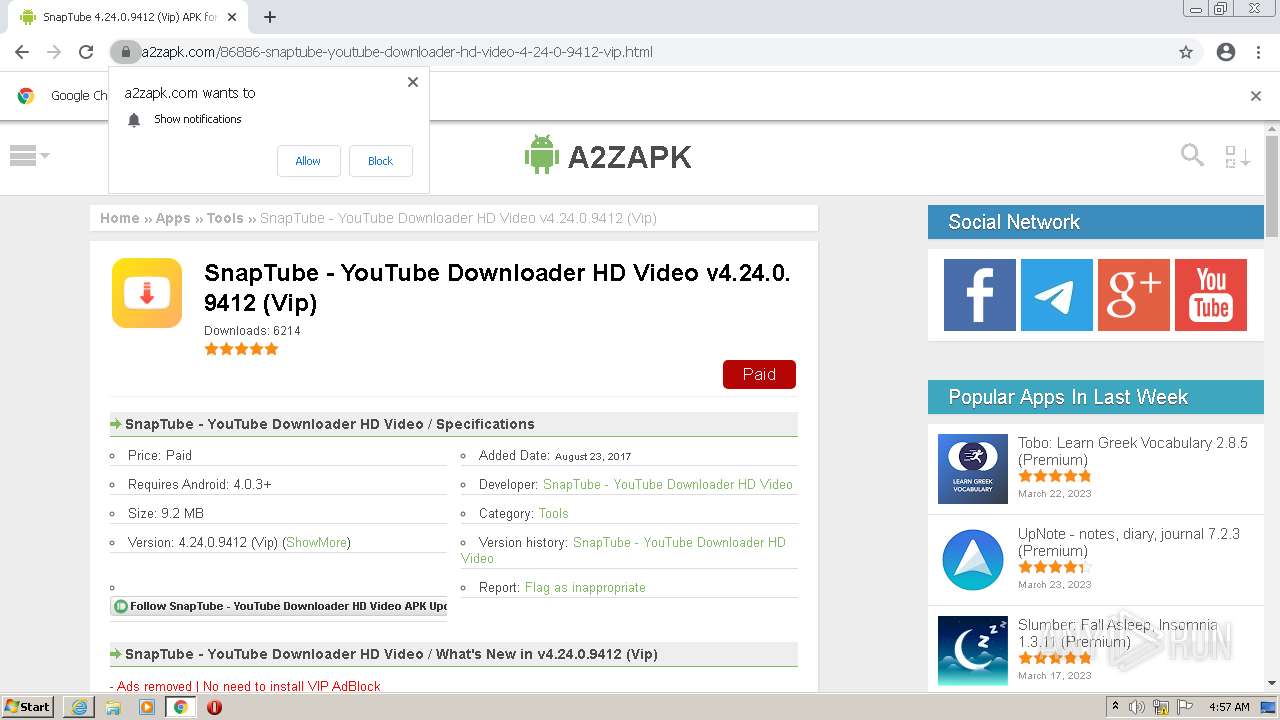Open the Google Plus social icon
Viewport: 1280px width, 720px height.
click(1134, 295)
